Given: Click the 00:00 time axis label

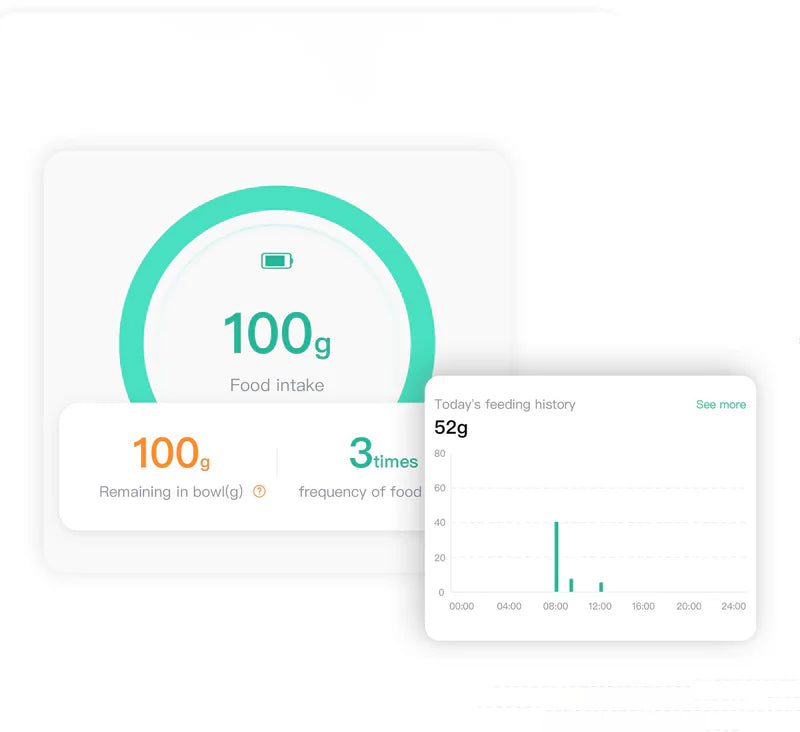Looking at the screenshot, I should pos(462,606).
